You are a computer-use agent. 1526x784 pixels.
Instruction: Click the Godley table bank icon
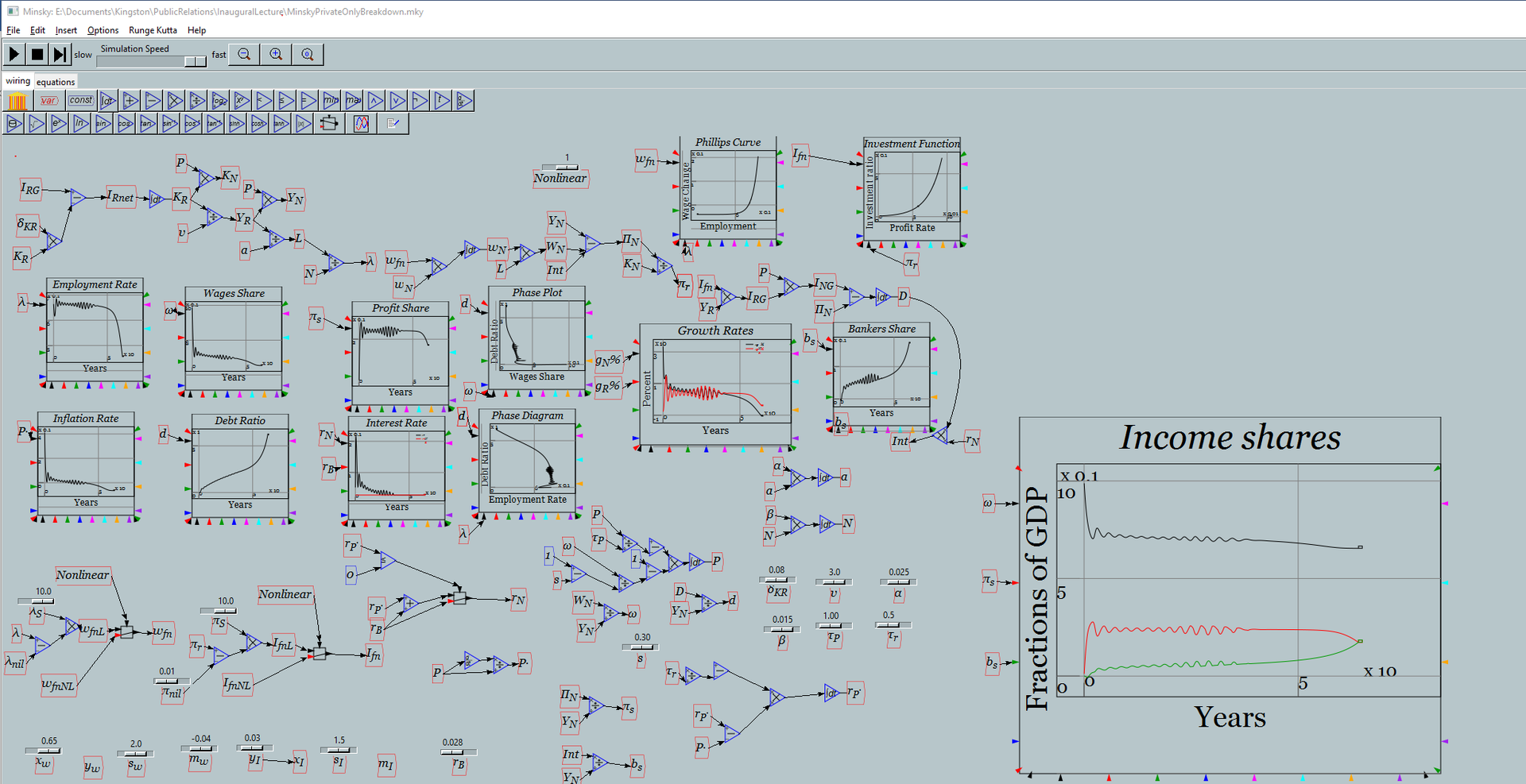[17, 101]
